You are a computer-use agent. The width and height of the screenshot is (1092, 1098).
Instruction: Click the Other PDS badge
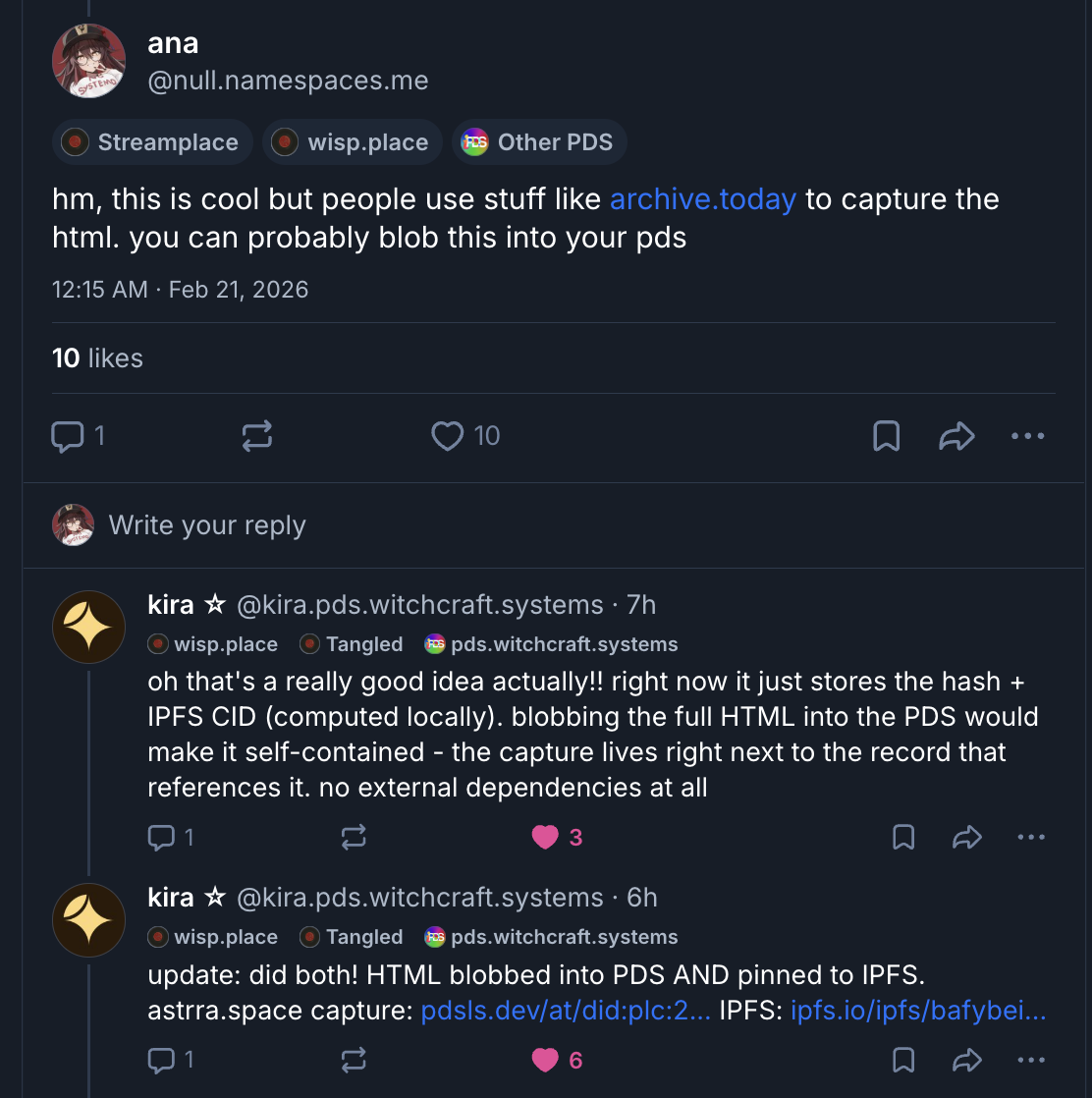[x=539, y=142]
